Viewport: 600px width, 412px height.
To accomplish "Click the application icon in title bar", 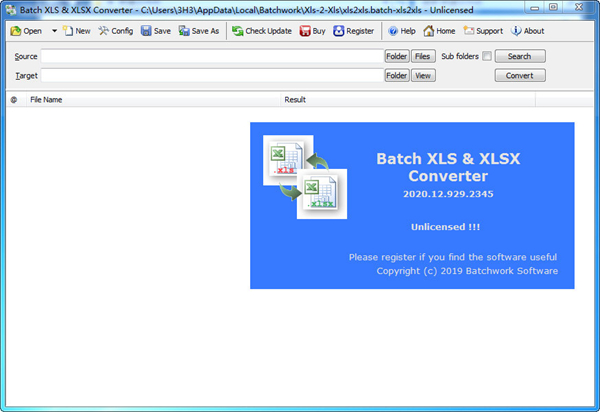I will [x=11, y=10].
